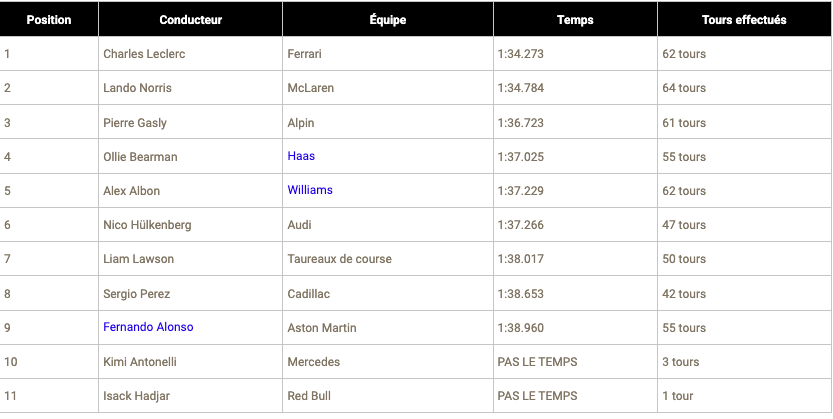Open the Haas team link
Image resolution: width=833 pixels, height=419 pixels.
coord(301,156)
